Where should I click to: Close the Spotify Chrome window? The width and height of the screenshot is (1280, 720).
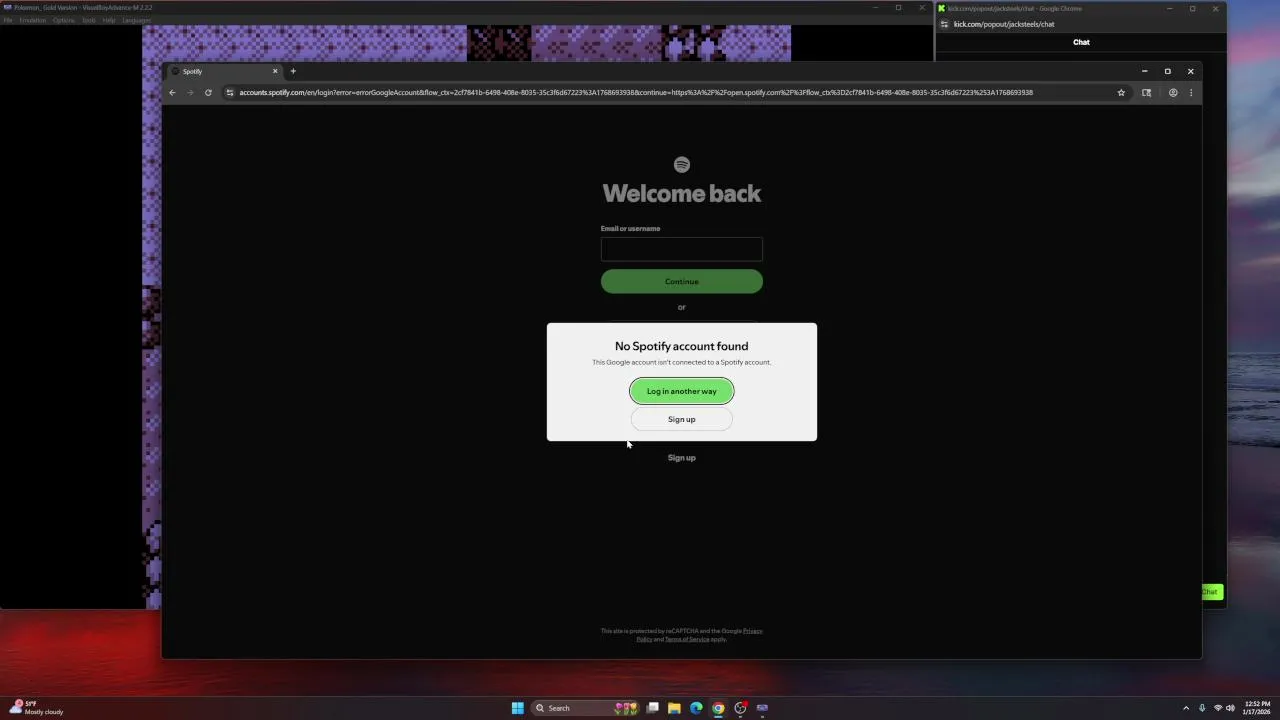(x=1190, y=71)
